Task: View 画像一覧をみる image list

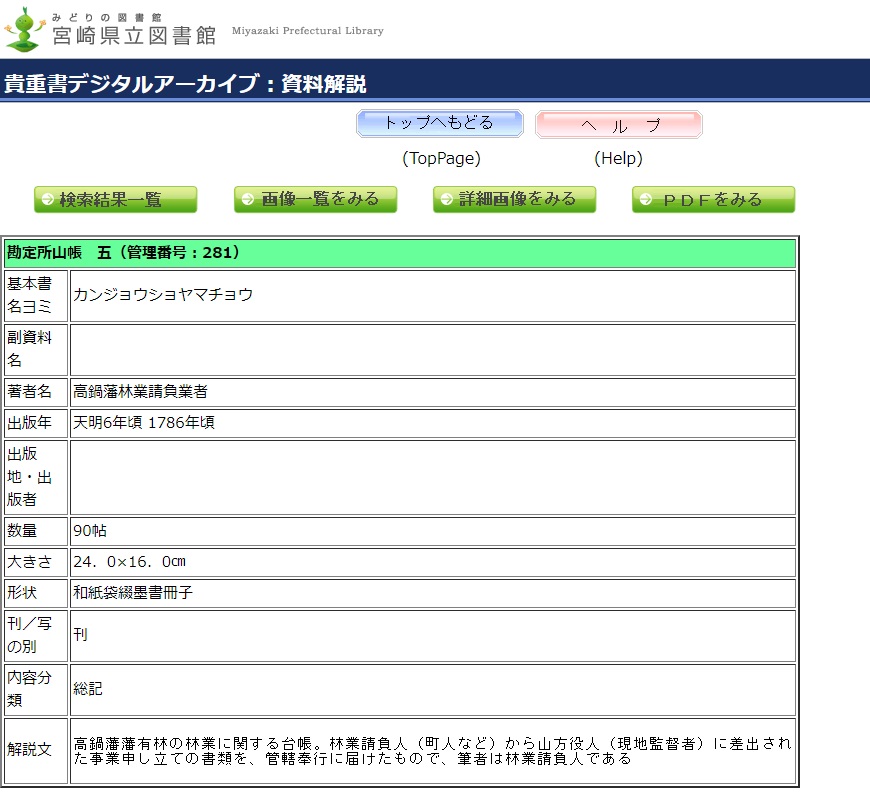Action: 315,199
